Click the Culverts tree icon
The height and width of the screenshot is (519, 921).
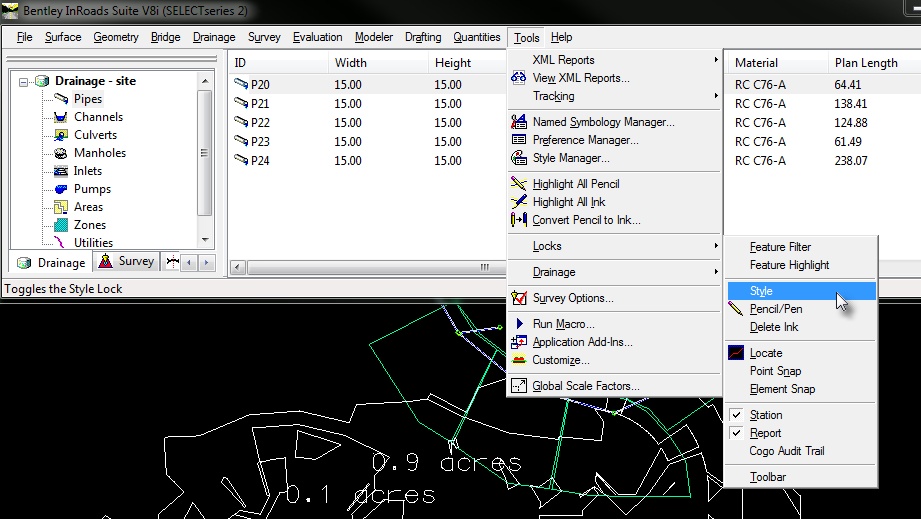[x=61, y=135]
